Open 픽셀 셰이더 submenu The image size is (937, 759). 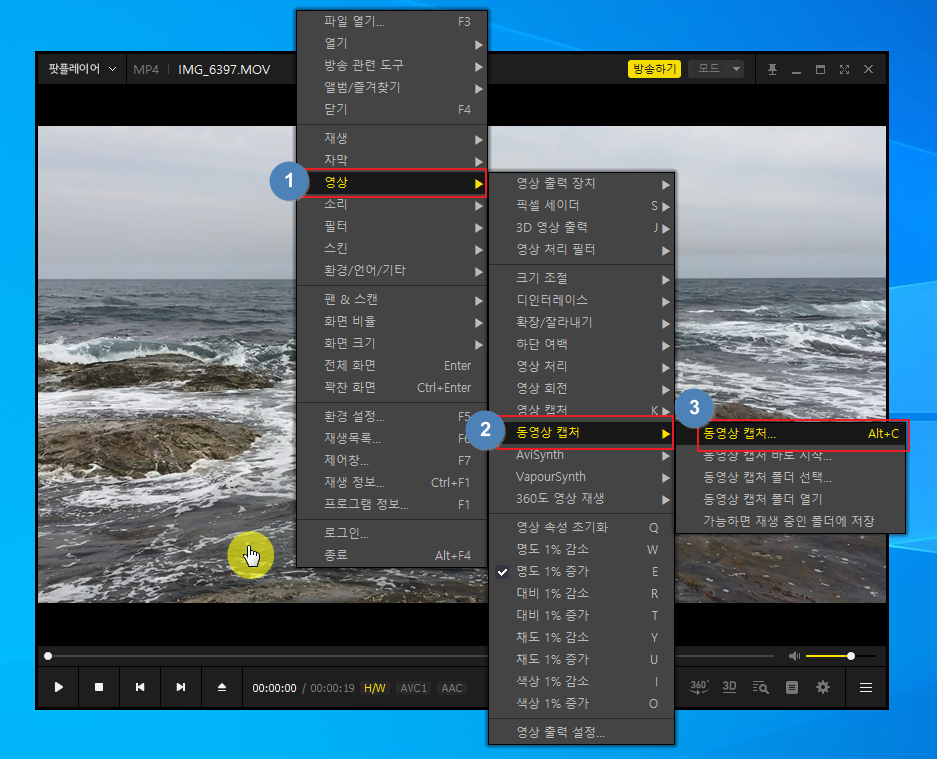pyautogui.click(x=581, y=206)
